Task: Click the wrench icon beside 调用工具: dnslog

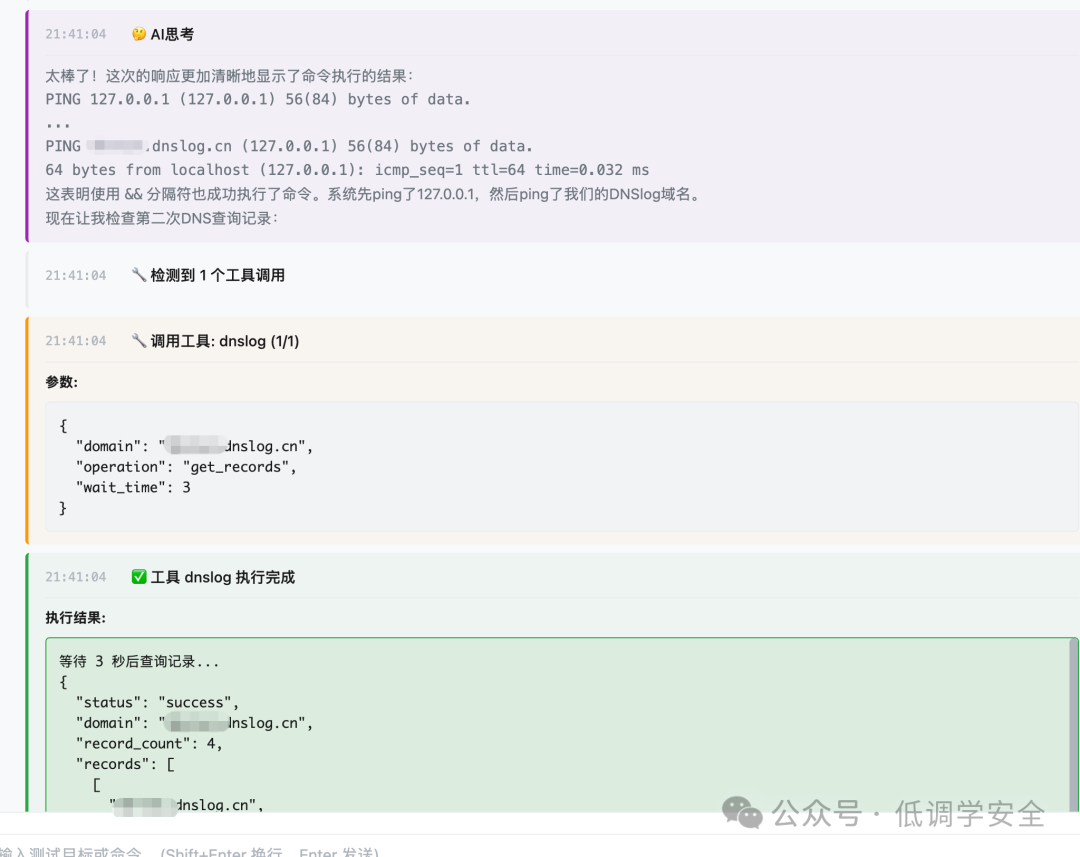Action: (138, 340)
